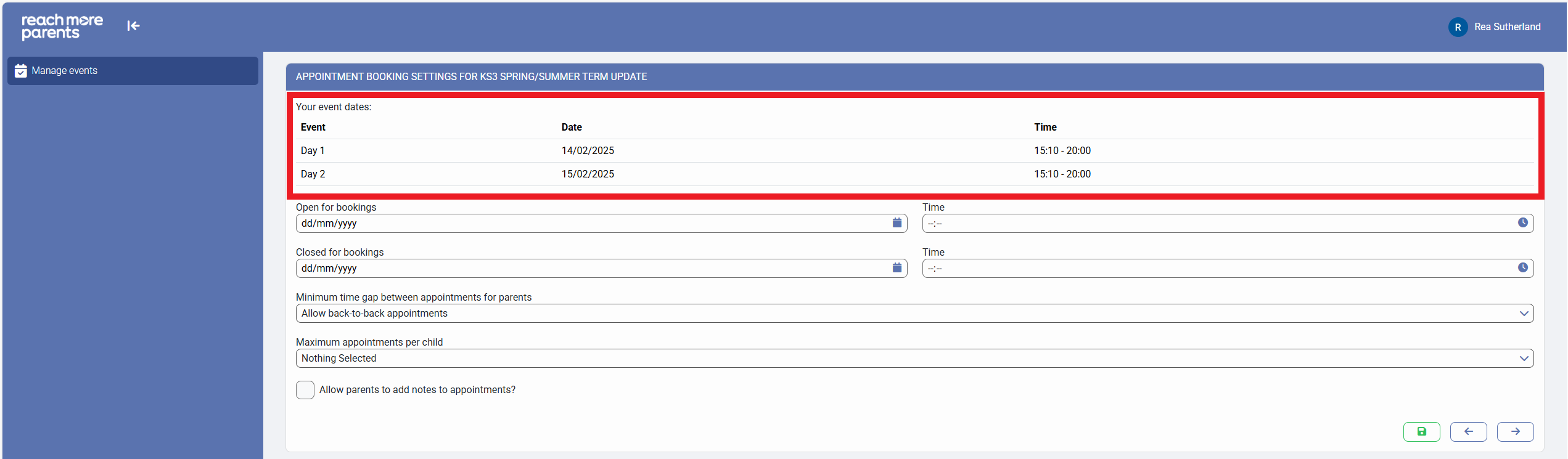Click the round R user avatar
The width and height of the screenshot is (1568, 459).
pos(1458,27)
